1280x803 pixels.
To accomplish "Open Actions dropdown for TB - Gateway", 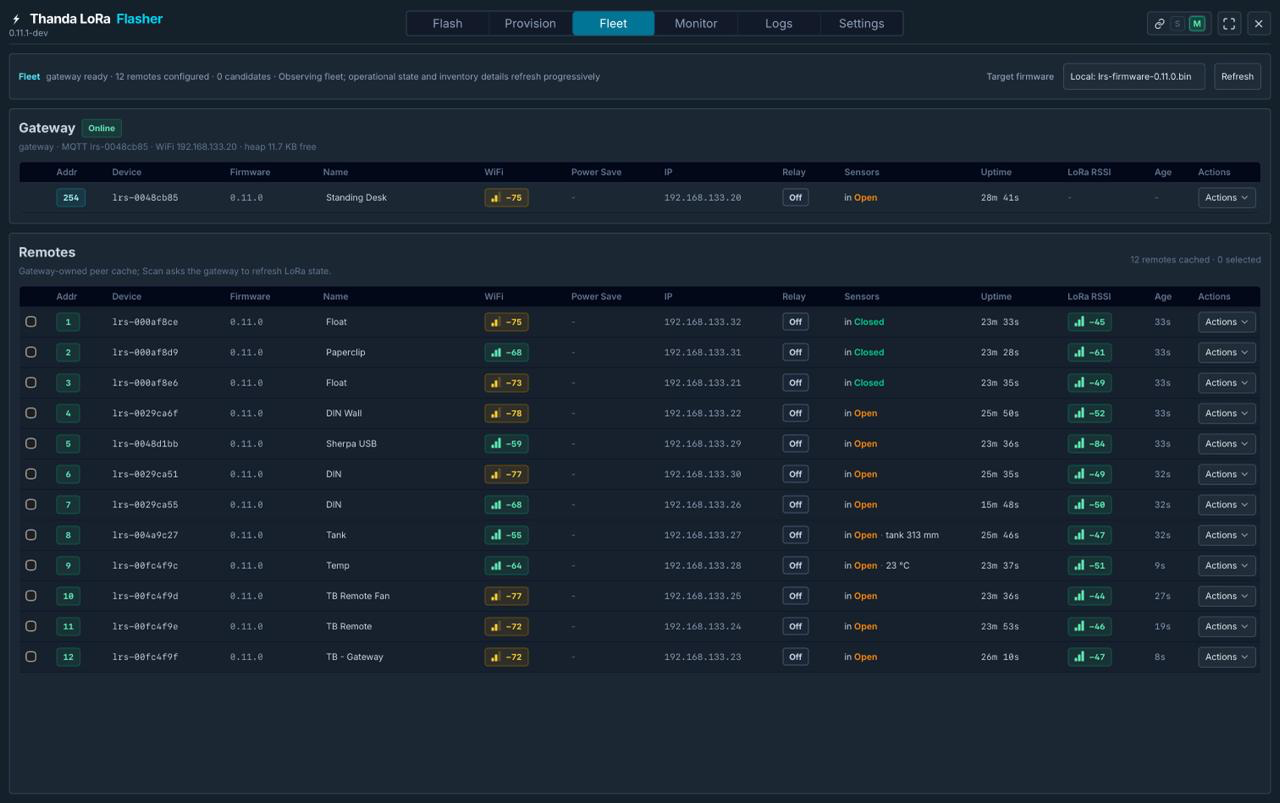I will (x=1227, y=657).
